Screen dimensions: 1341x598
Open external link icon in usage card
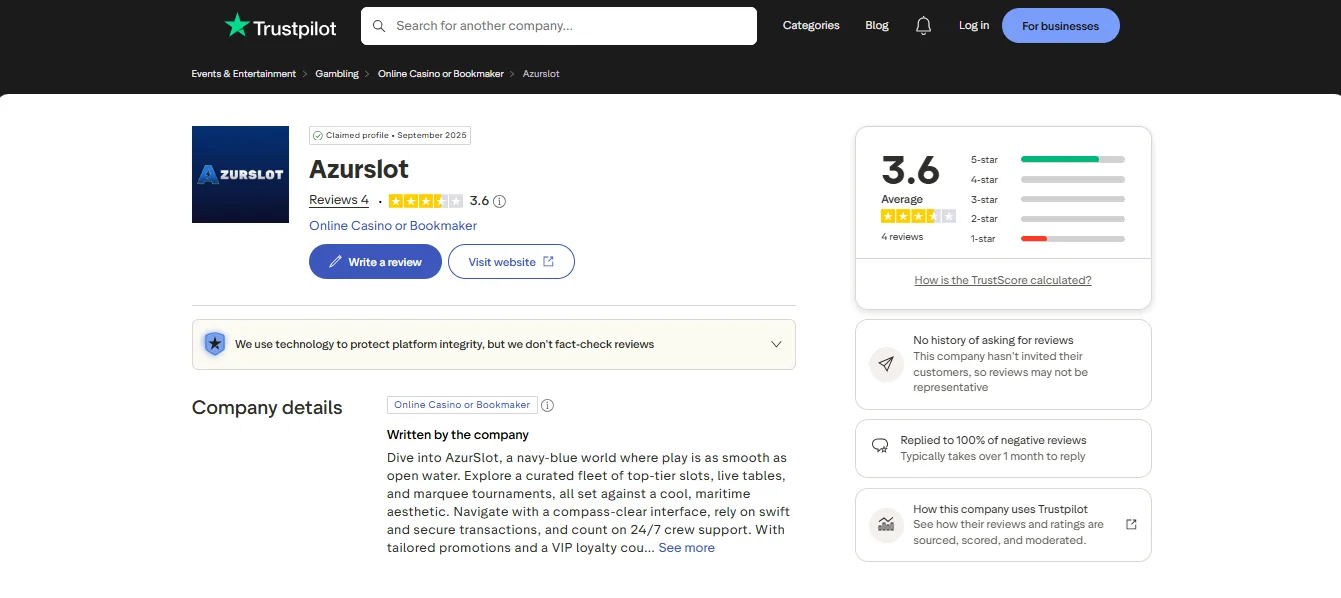tap(1131, 524)
